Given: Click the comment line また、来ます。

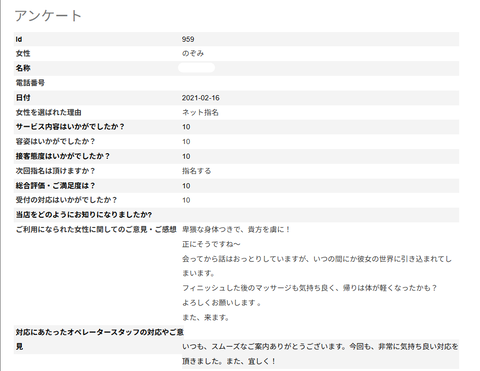Looking at the screenshot, I should click(x=205, y=318).
